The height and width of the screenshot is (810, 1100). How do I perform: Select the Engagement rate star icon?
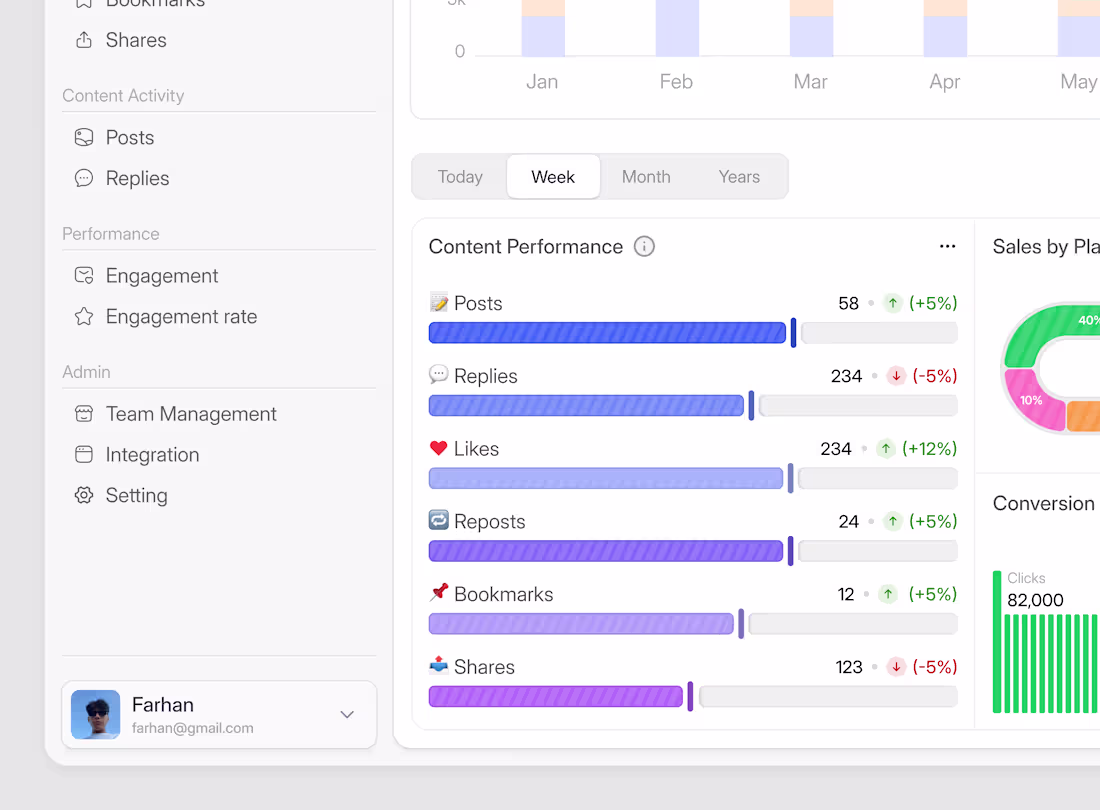pos(83,316)
